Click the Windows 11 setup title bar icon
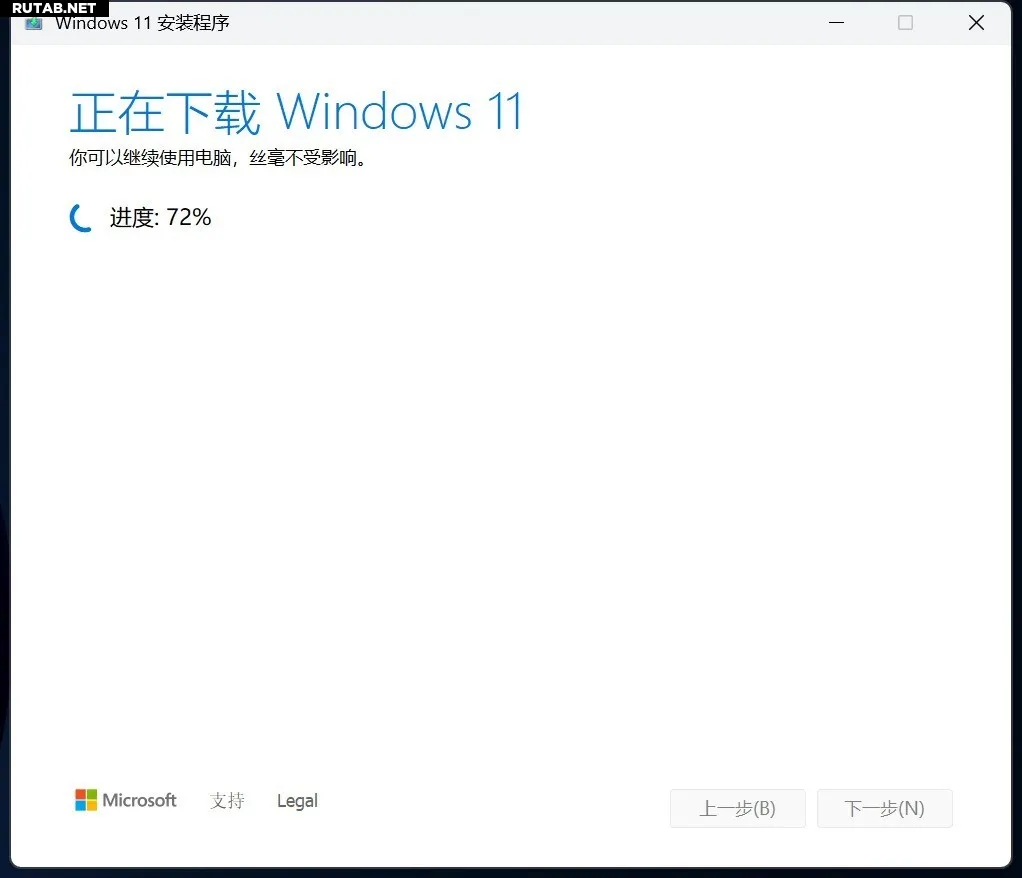The image size is (1022, 878). [x=34, y=23]
